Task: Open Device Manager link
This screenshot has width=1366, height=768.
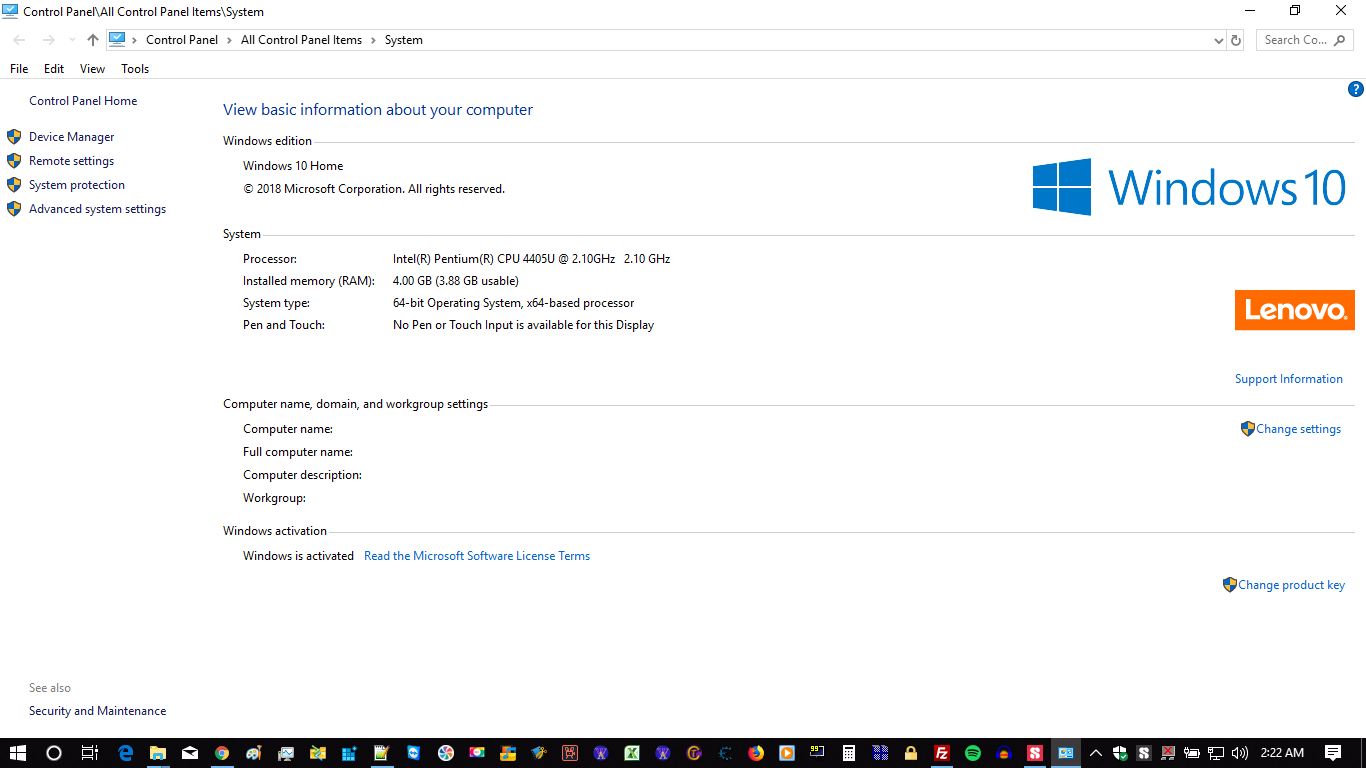Action: (71, 137)
